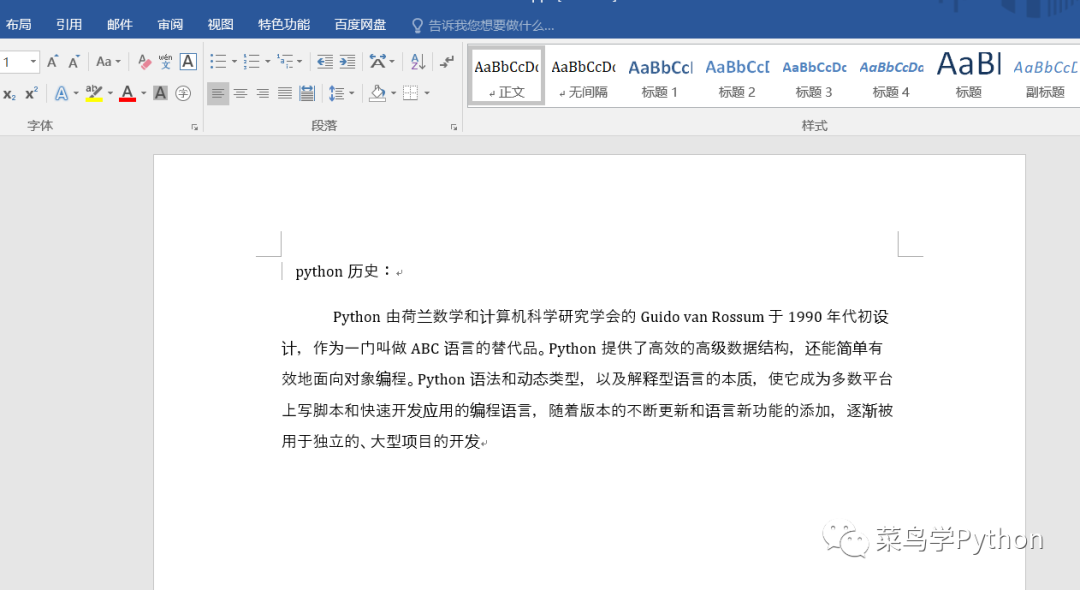The image size is (1080, 590).
Task: Click the red Font Color swatch
Action: (x=127, y=93)
